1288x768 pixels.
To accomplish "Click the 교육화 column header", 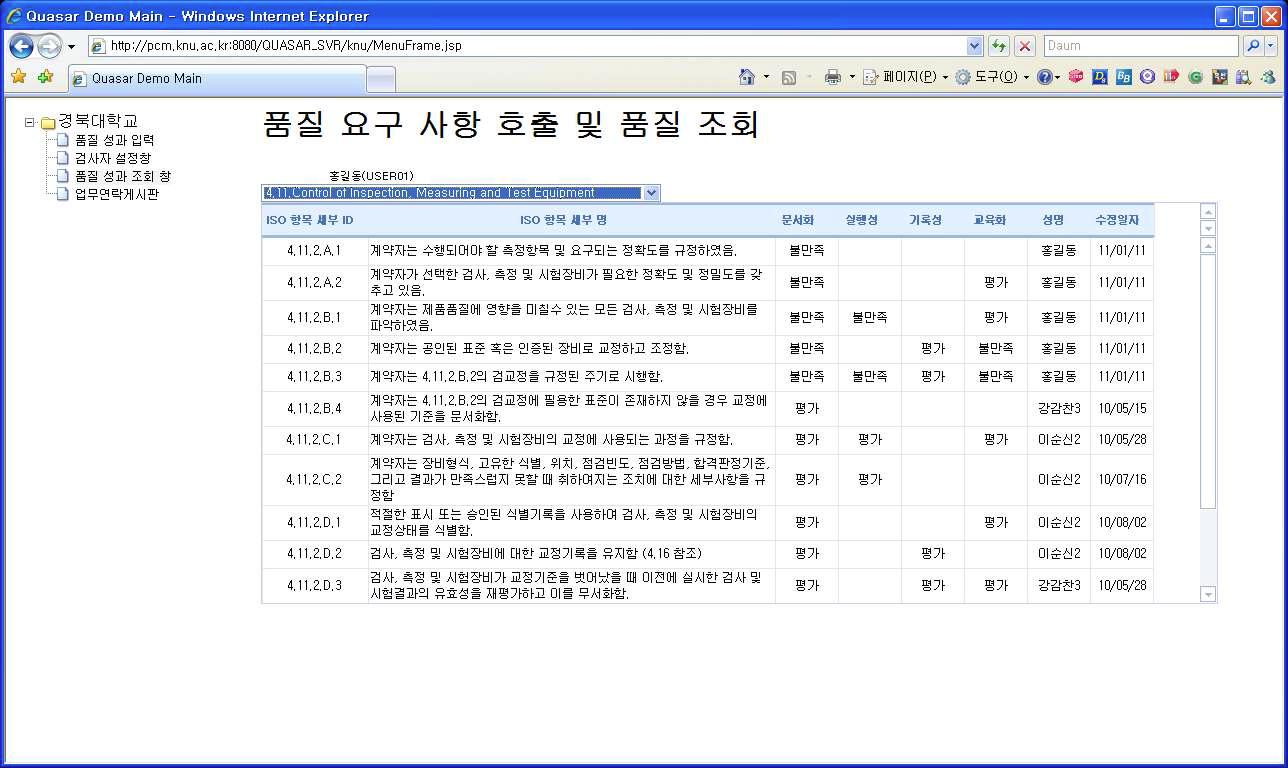I will [989, 220].
